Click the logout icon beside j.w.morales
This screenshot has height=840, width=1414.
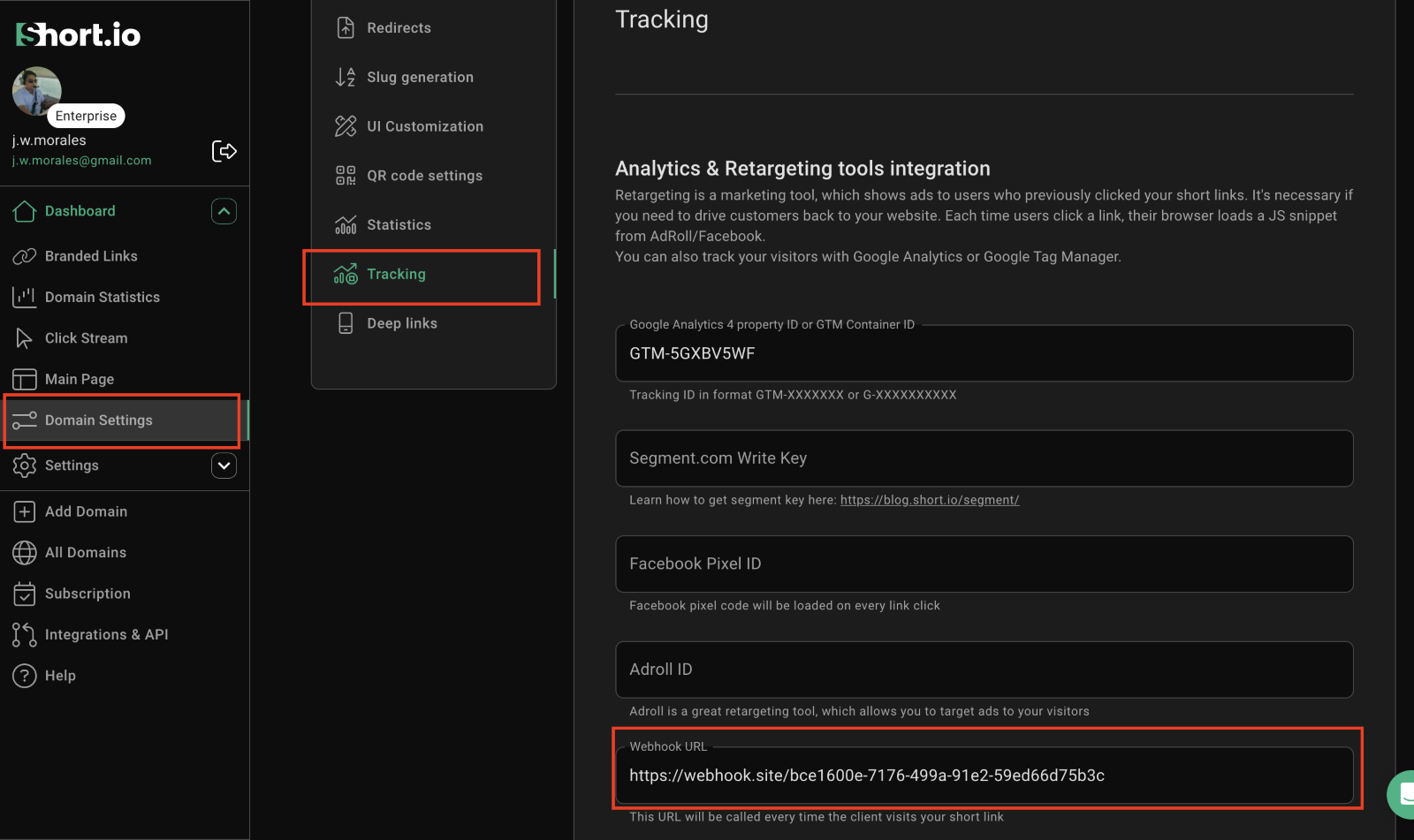pos(224,151)
